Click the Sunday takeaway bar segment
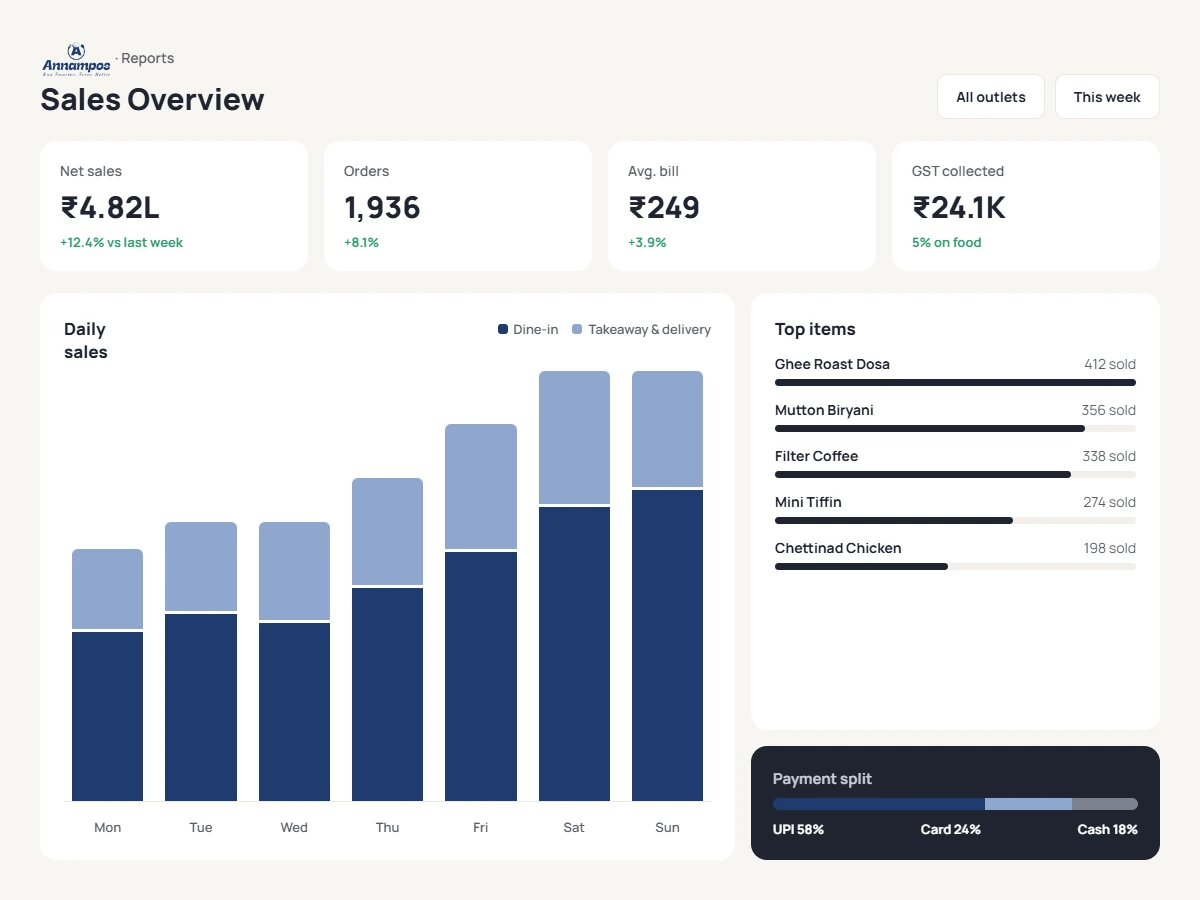 click(667, 429)
